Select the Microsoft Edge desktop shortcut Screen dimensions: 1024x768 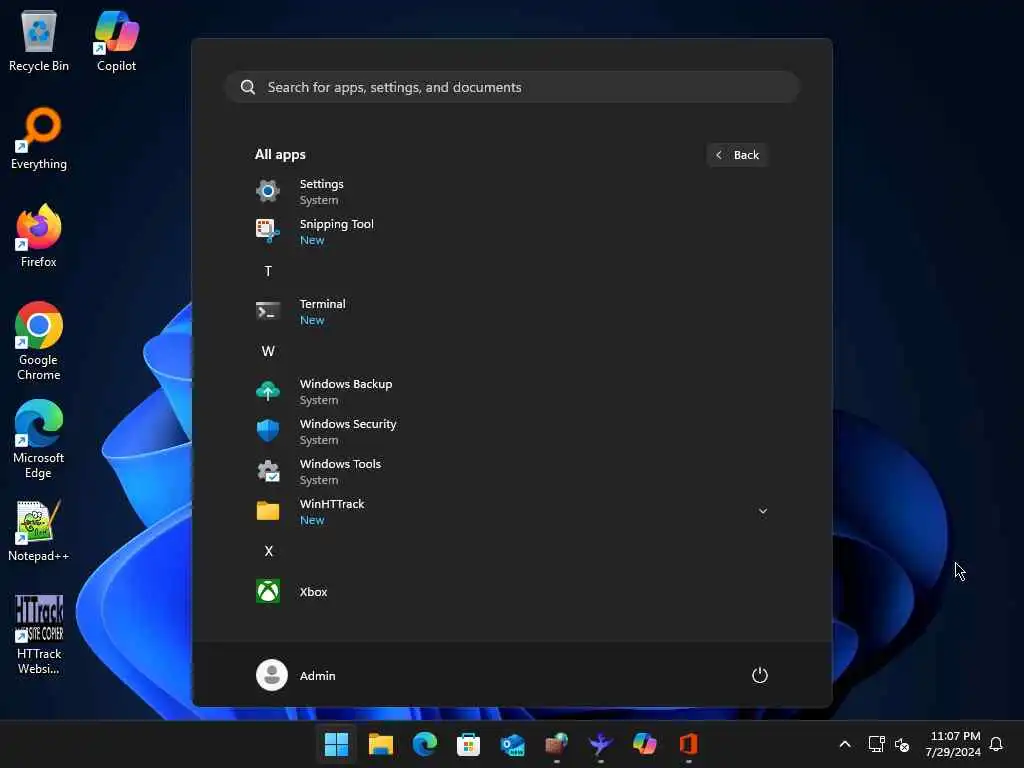click(39, 439)
